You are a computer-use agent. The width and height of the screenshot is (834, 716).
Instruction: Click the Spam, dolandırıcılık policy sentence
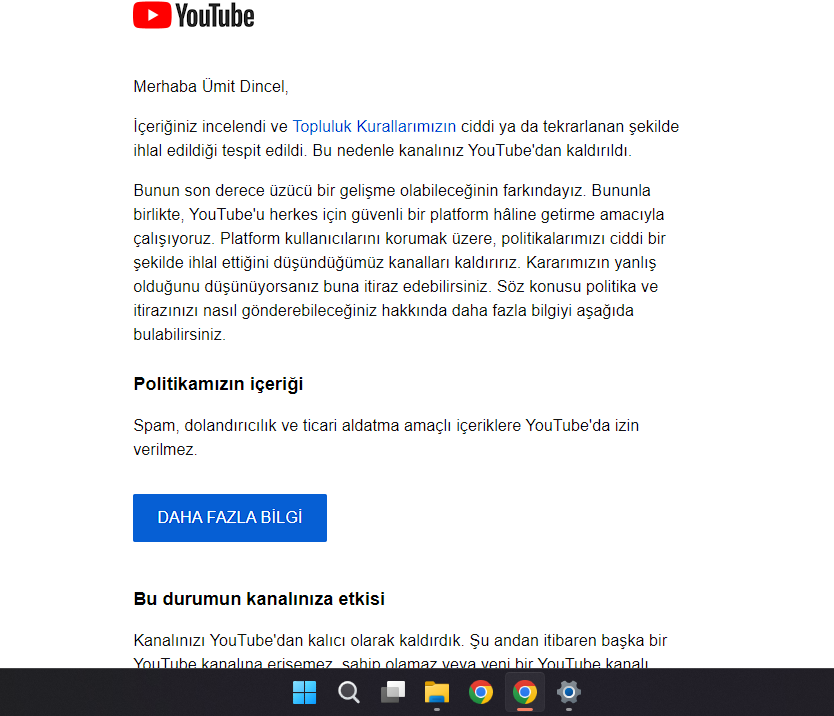[x=386, y=437]
